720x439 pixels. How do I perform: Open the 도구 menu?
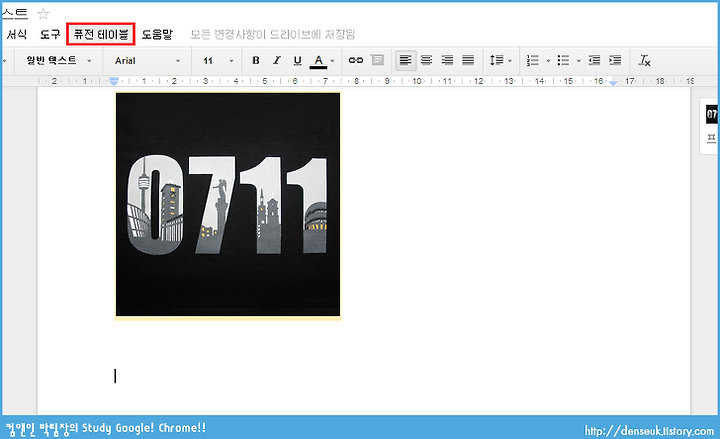click(x=50, y=34)
